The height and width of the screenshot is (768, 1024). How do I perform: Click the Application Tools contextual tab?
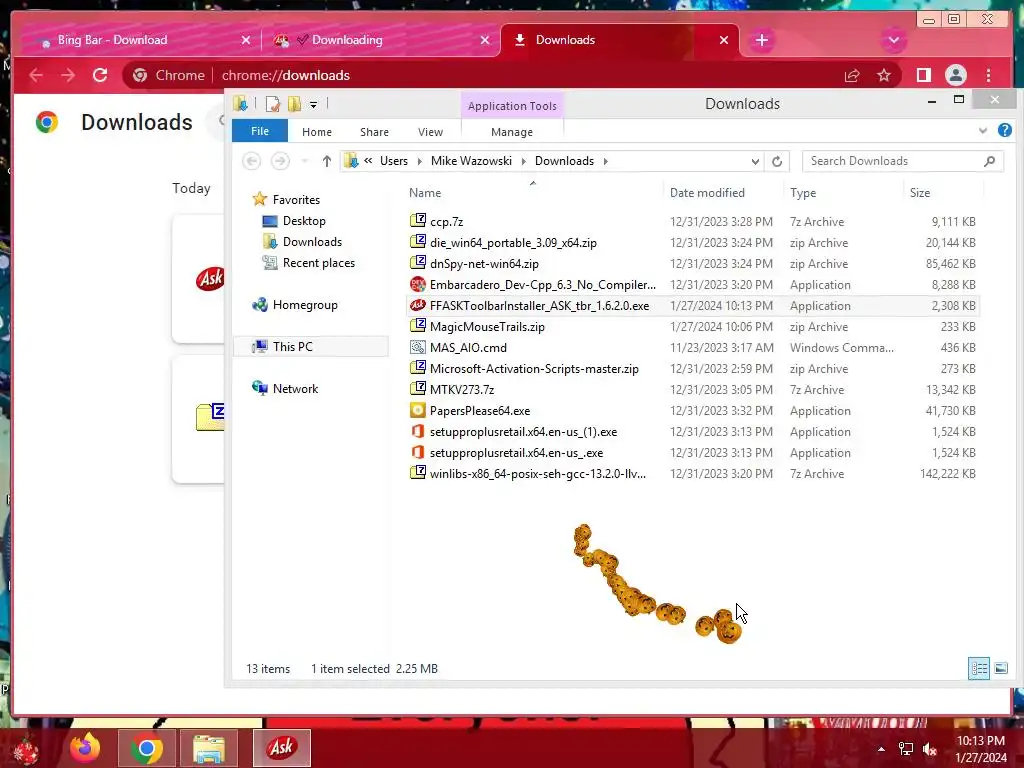click(512, 106)
